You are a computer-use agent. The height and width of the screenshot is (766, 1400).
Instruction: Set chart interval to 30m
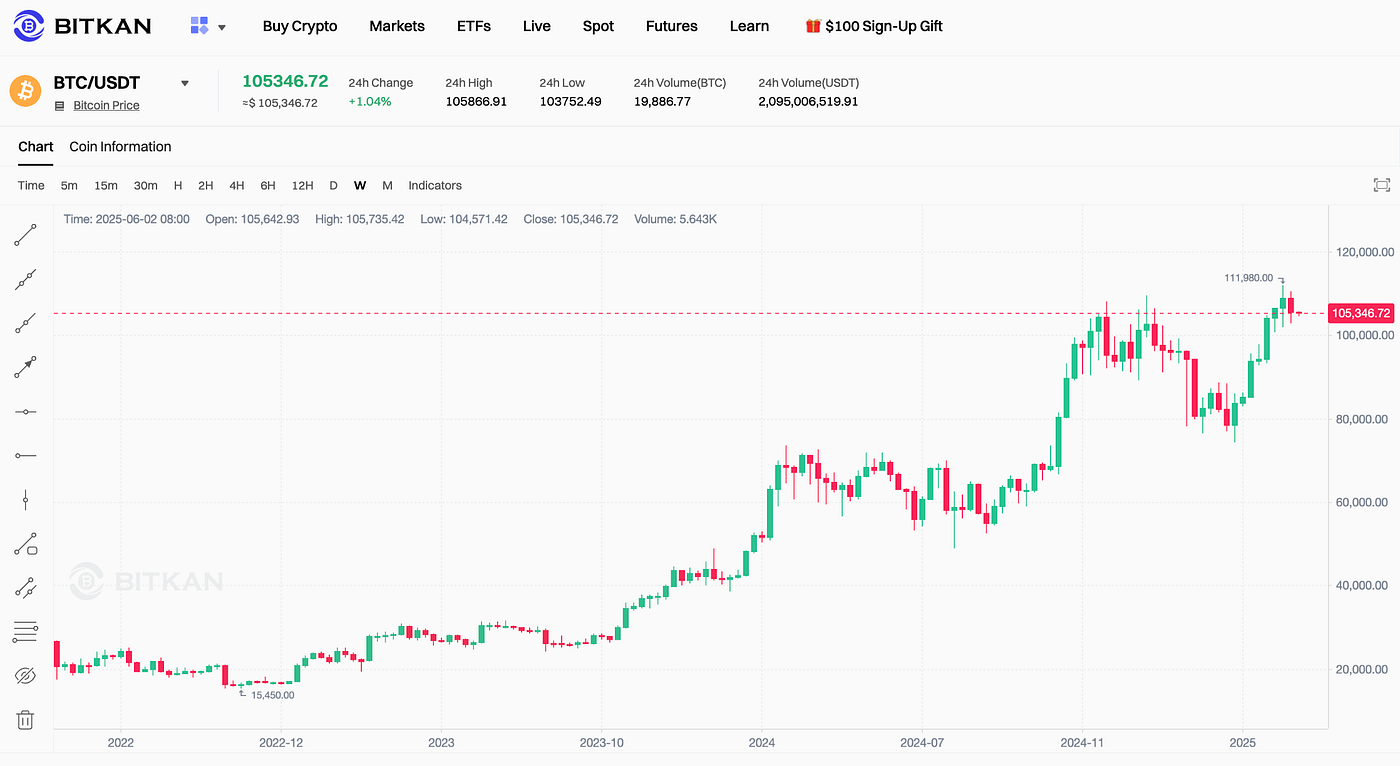click(146, 185)
